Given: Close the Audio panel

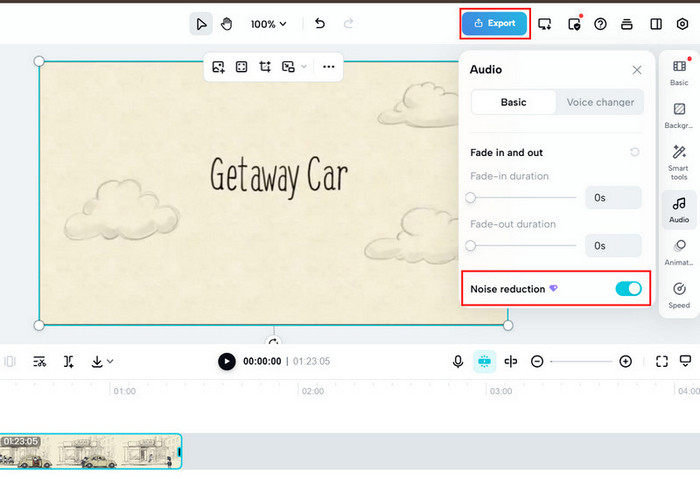Looking at the screenshot, I should pyautogui.click(x=637, y=70).
